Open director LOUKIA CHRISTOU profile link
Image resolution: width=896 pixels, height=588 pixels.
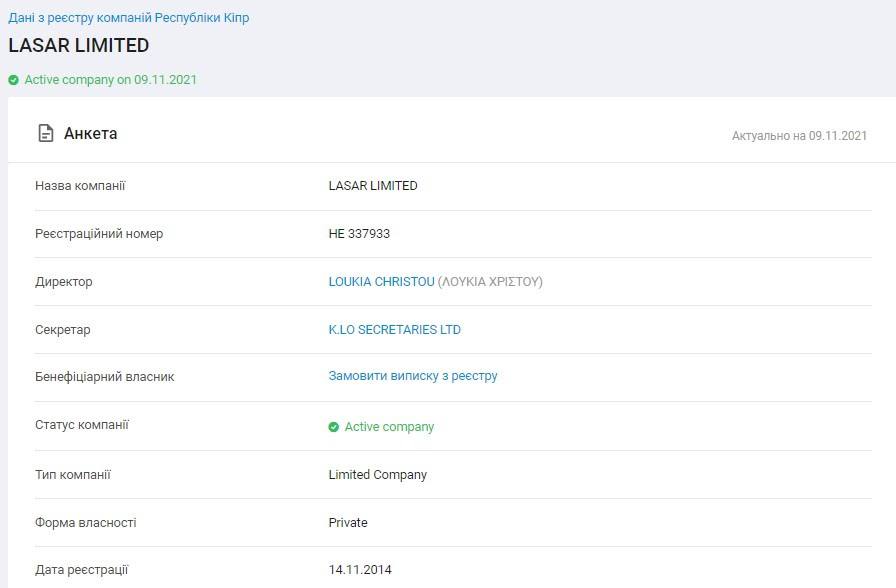pyautogui.click(x=381, y=282)
